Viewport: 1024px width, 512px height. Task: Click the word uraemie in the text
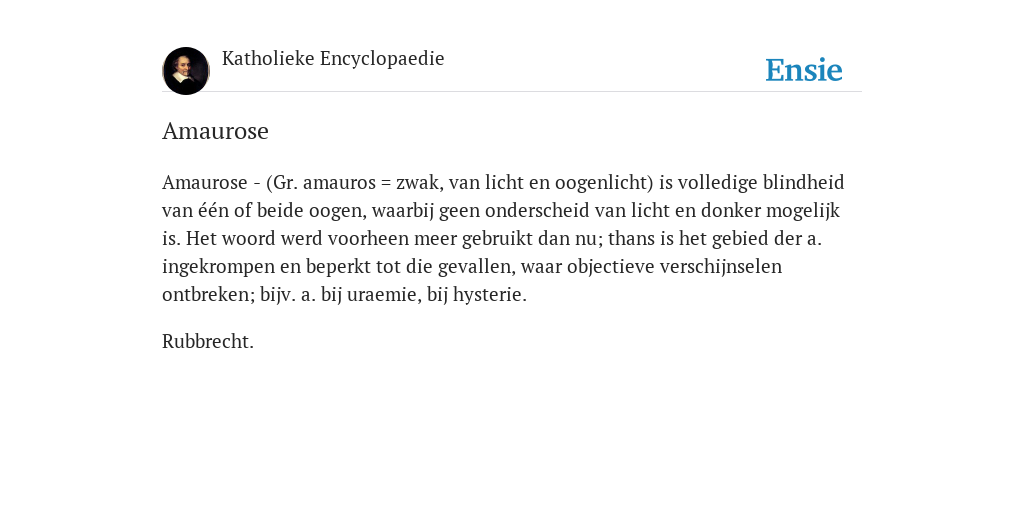coord(384,295)
